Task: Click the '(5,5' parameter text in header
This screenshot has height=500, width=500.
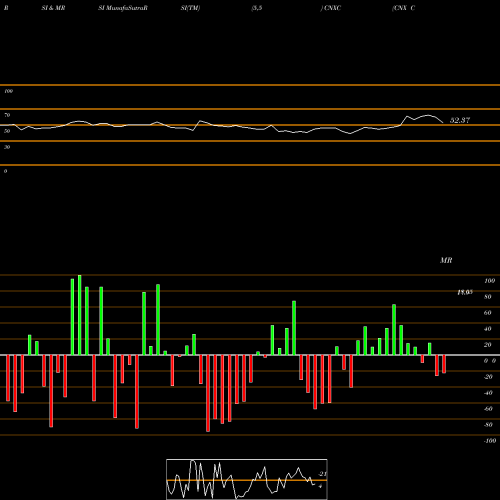Action: [257, 8]
